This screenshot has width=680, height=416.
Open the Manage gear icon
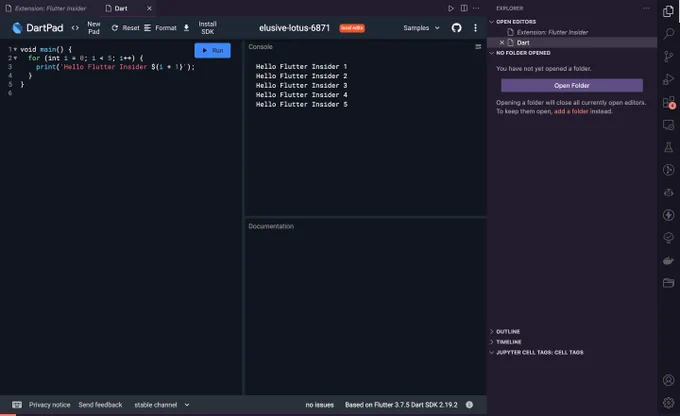[668, 403]
